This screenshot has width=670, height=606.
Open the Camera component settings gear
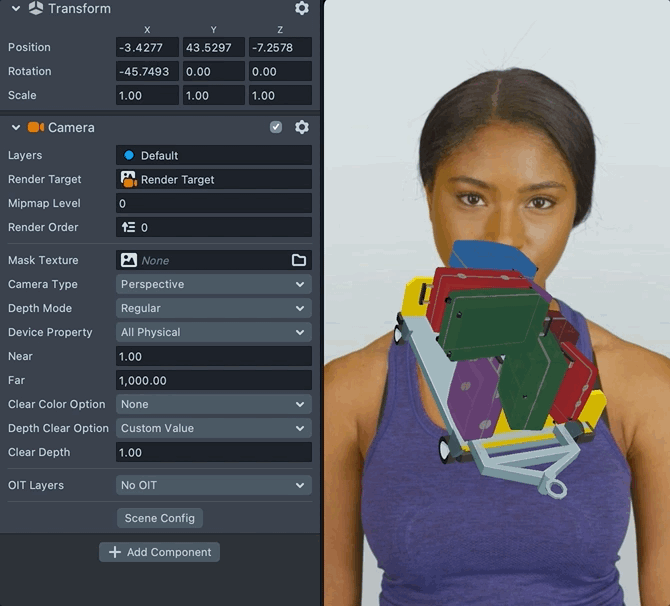pyautogui.click(x=302, y=128)
